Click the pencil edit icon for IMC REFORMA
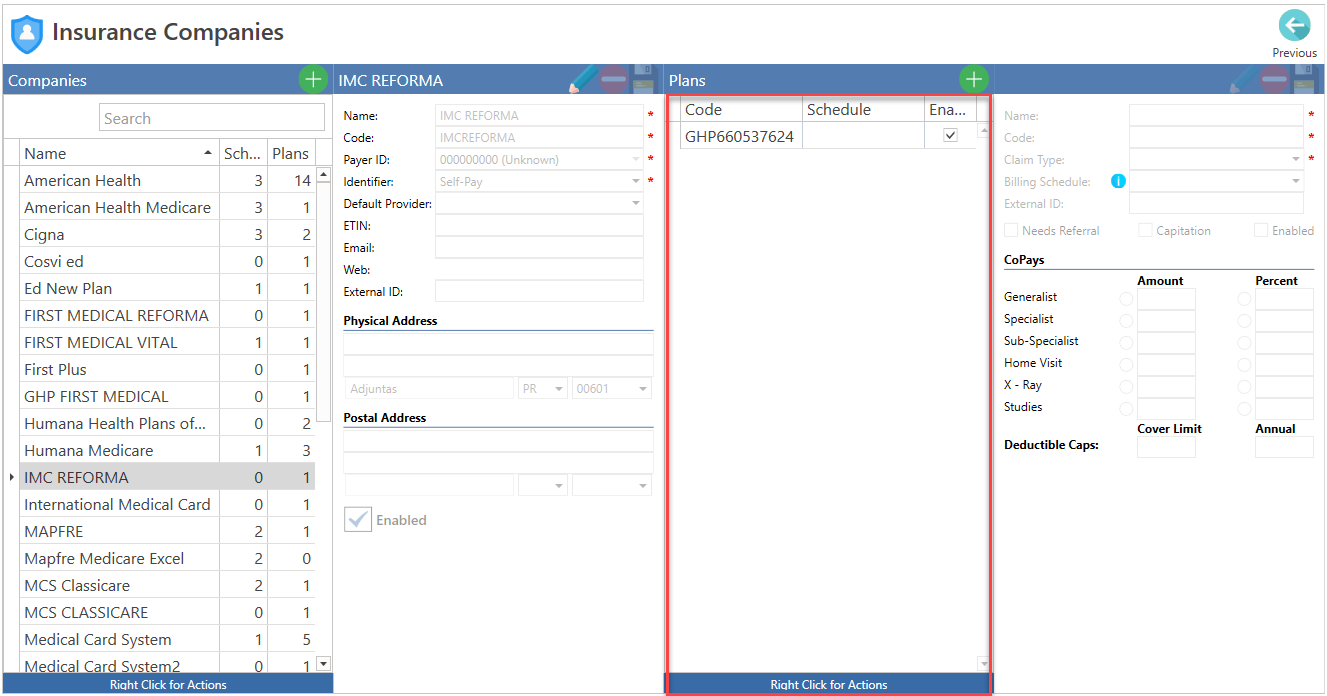This screenshot has height=696, width=1327. [x=583, y=79]
